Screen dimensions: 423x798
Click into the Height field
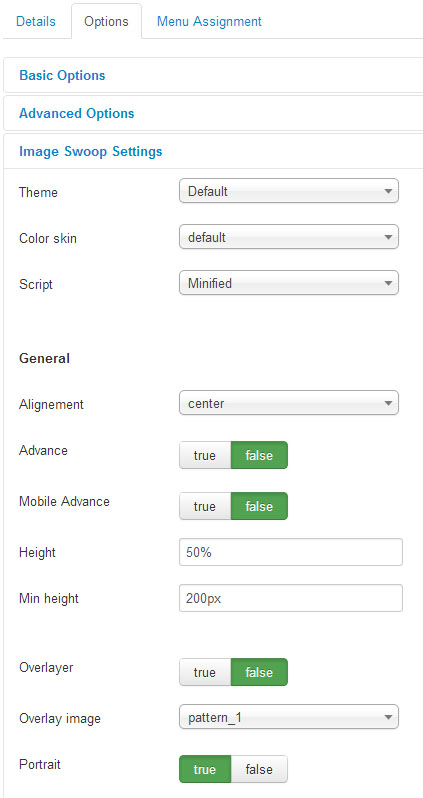click(x=291, y=552)
